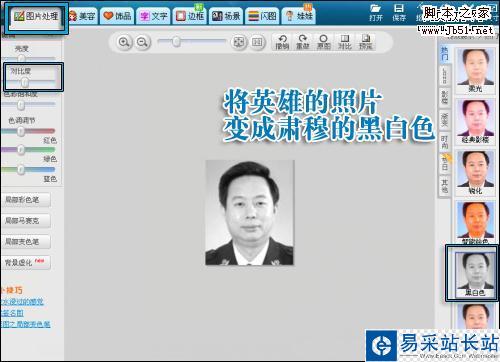
Task: Select the LOMO effects tab
Action: [444, 76]
